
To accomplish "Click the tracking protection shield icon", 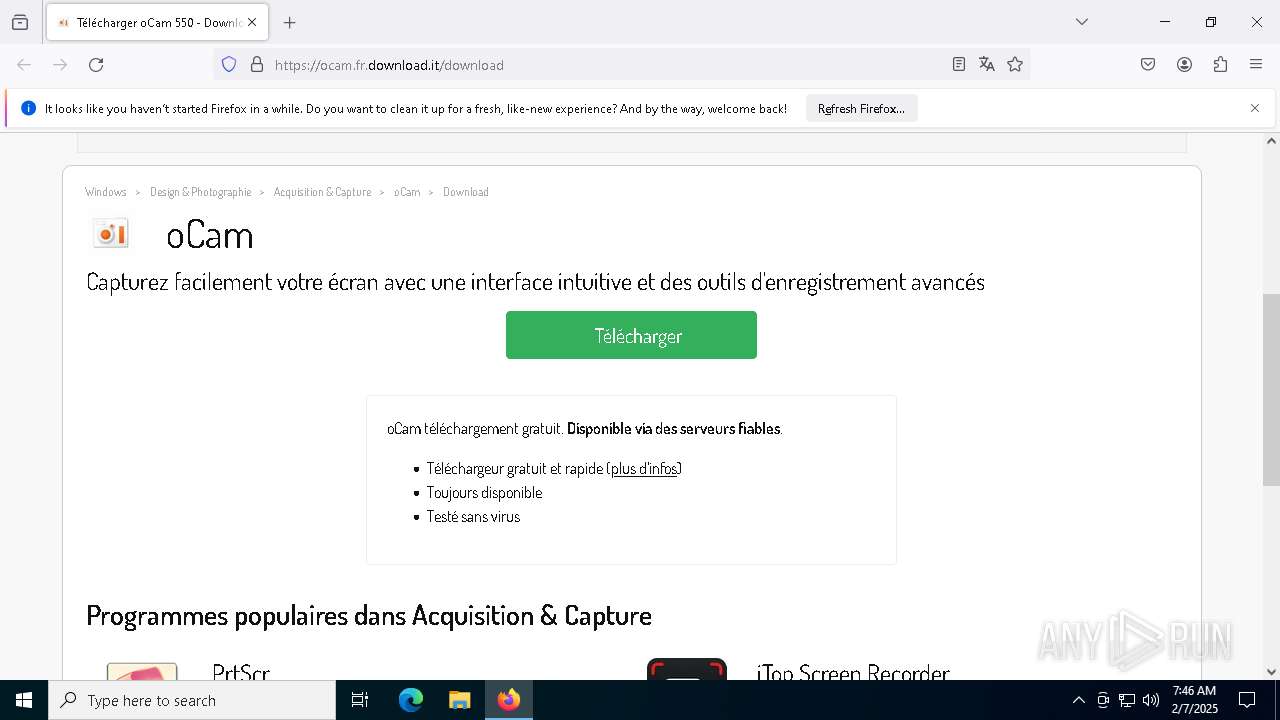I will click(x=229, y=65).
